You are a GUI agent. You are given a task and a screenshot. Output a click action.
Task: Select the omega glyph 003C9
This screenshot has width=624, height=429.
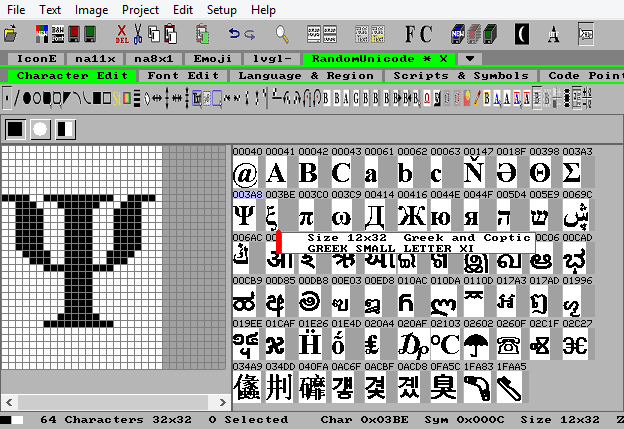click(x=341, y=215)
